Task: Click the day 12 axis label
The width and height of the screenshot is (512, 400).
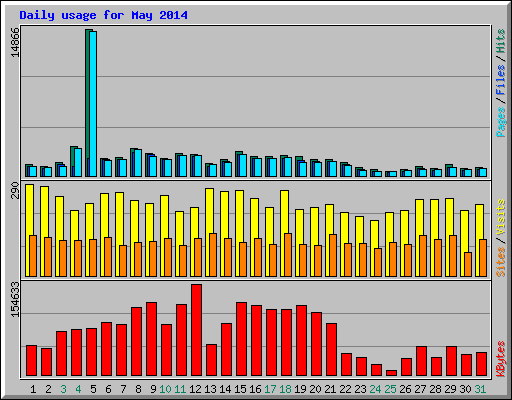Action: [x=195, y=389]
